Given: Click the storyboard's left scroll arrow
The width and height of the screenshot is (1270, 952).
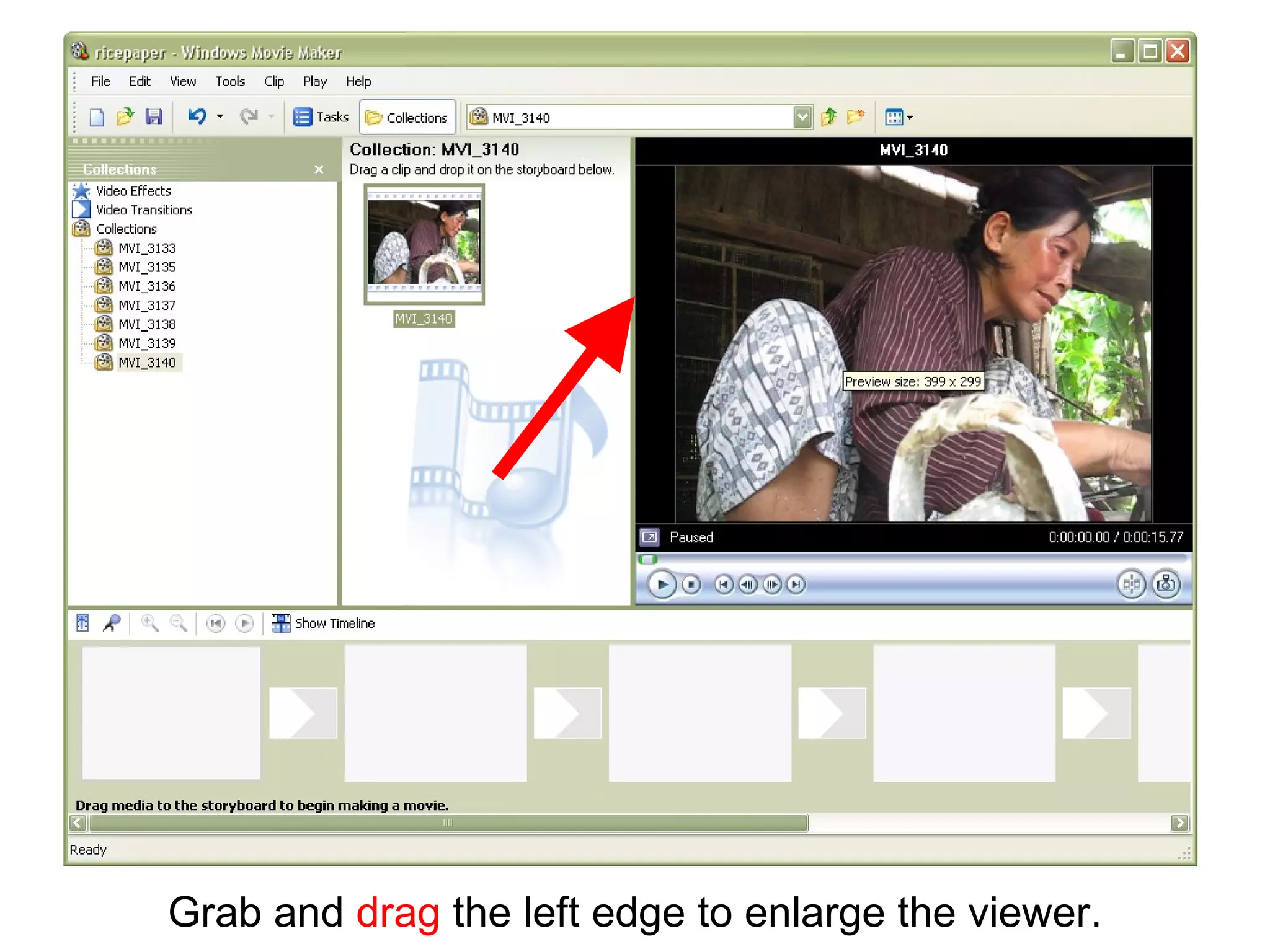Looking at the screenshot, I should (78, 823).
